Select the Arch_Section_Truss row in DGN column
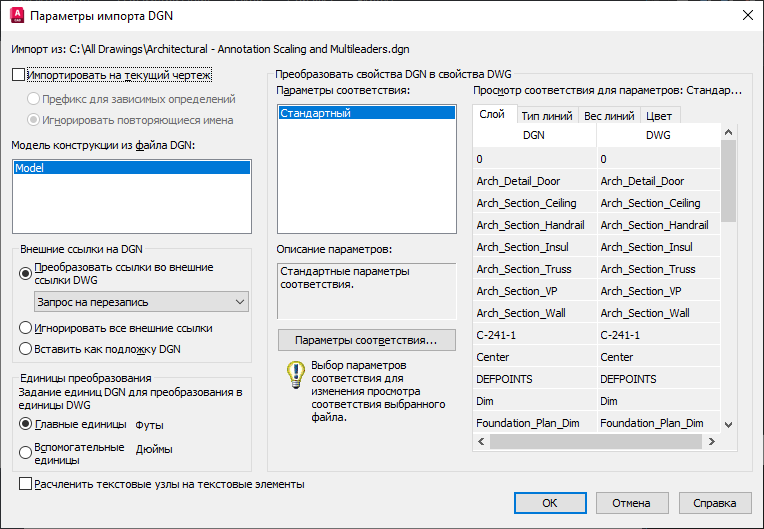Screen dimensions: 764x529 [x=535, y=269]
